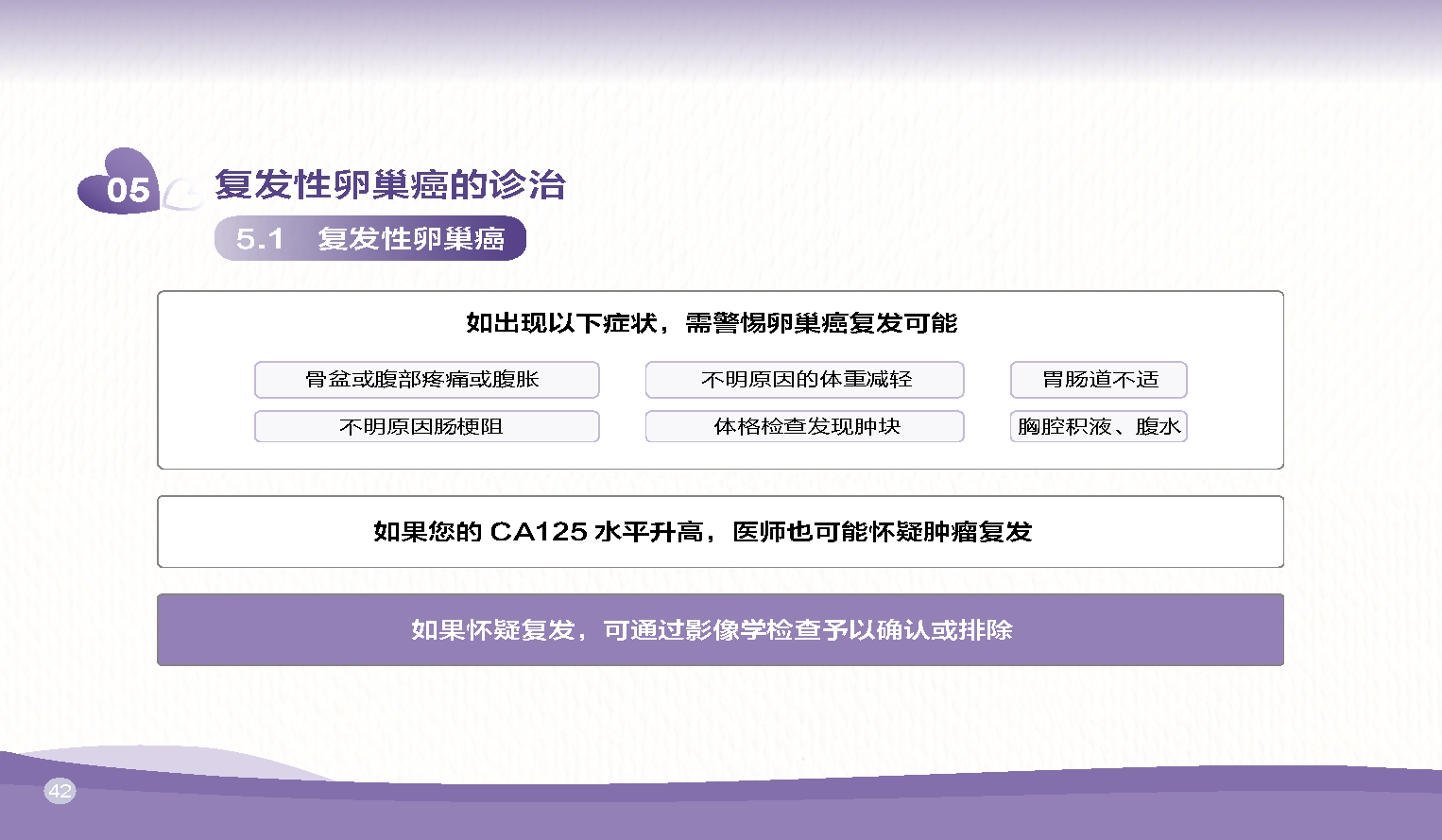Click the text 如果怀疑复发 in the purple banner
Viewport: 1442px width, 840px height.
click(x=492, y=630)
